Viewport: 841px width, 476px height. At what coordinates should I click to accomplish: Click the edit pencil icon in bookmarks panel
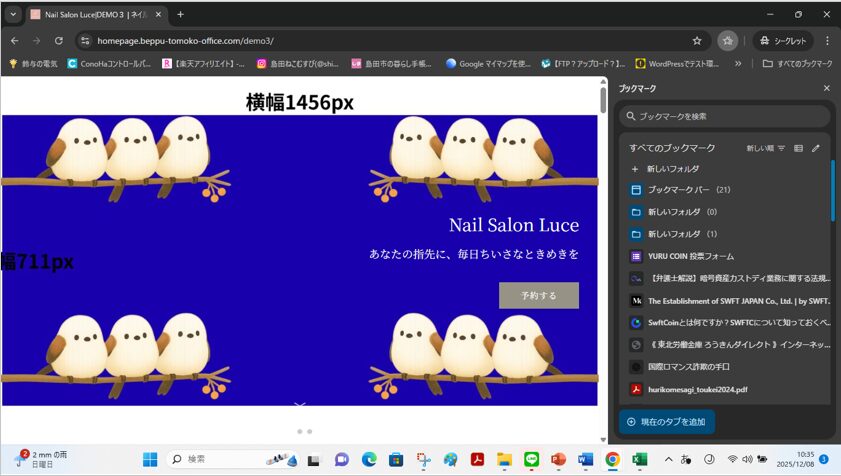click(x=816, y=148)
